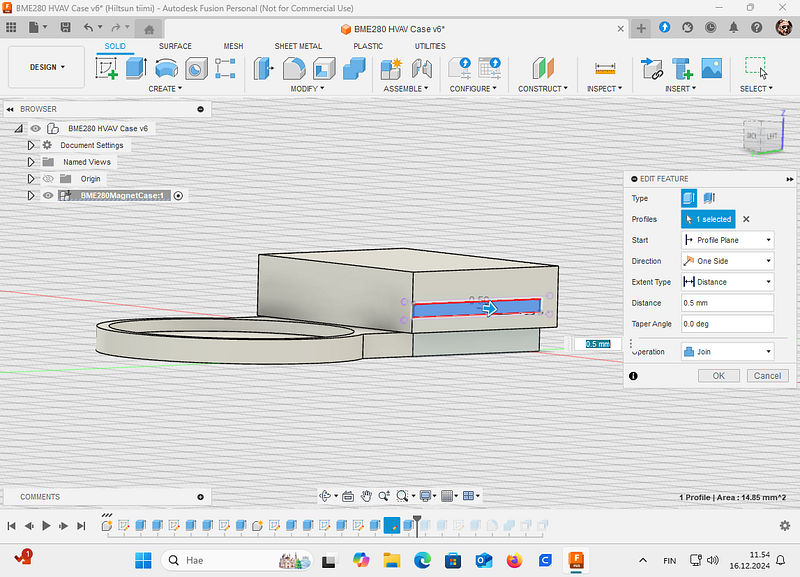Image resolution: width=800 pixels, height=577 pixels.
Task: Select the Extrude tool in the Create group
Action: point(136,68)
